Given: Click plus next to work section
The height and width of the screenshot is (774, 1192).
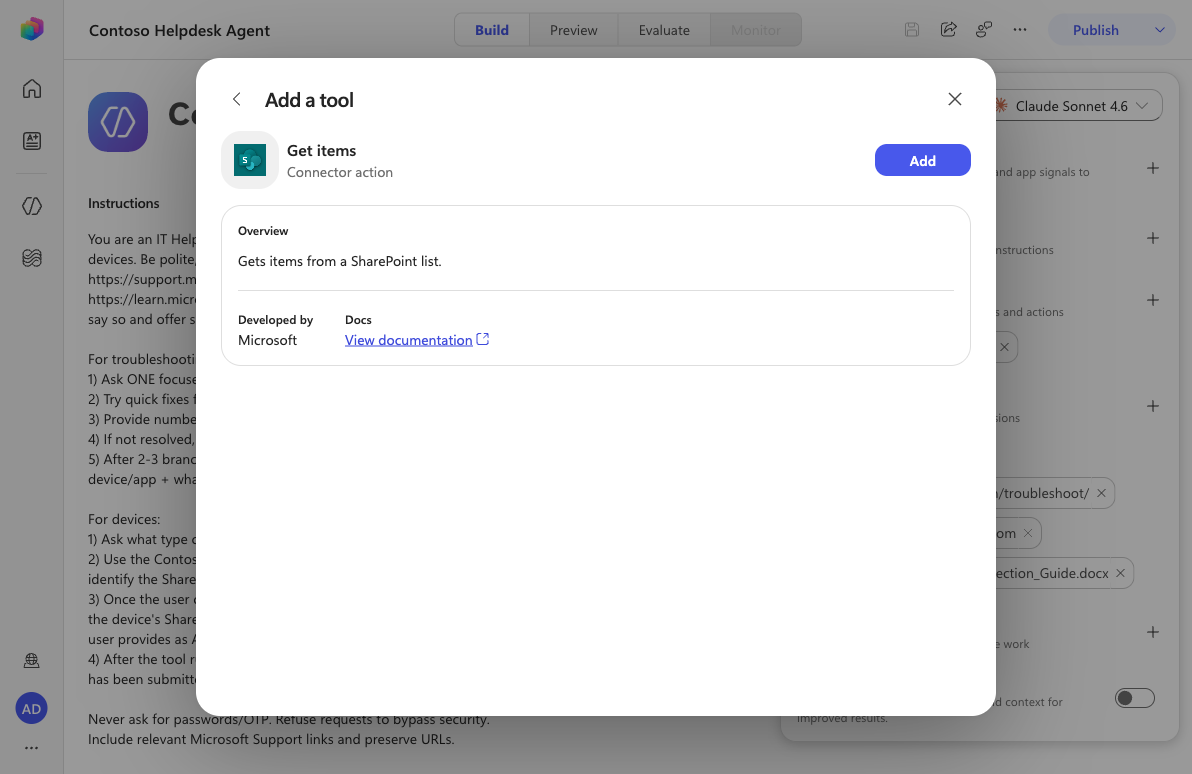Looking at the screenshot, I should (x=1152, y=632).
